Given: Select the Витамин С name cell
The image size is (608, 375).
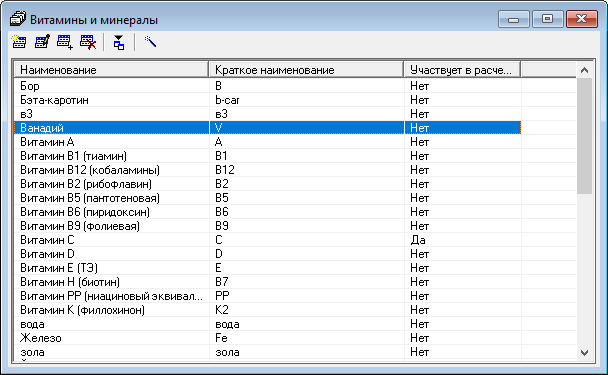Looking at the screenshot, I should coord(112,240).
